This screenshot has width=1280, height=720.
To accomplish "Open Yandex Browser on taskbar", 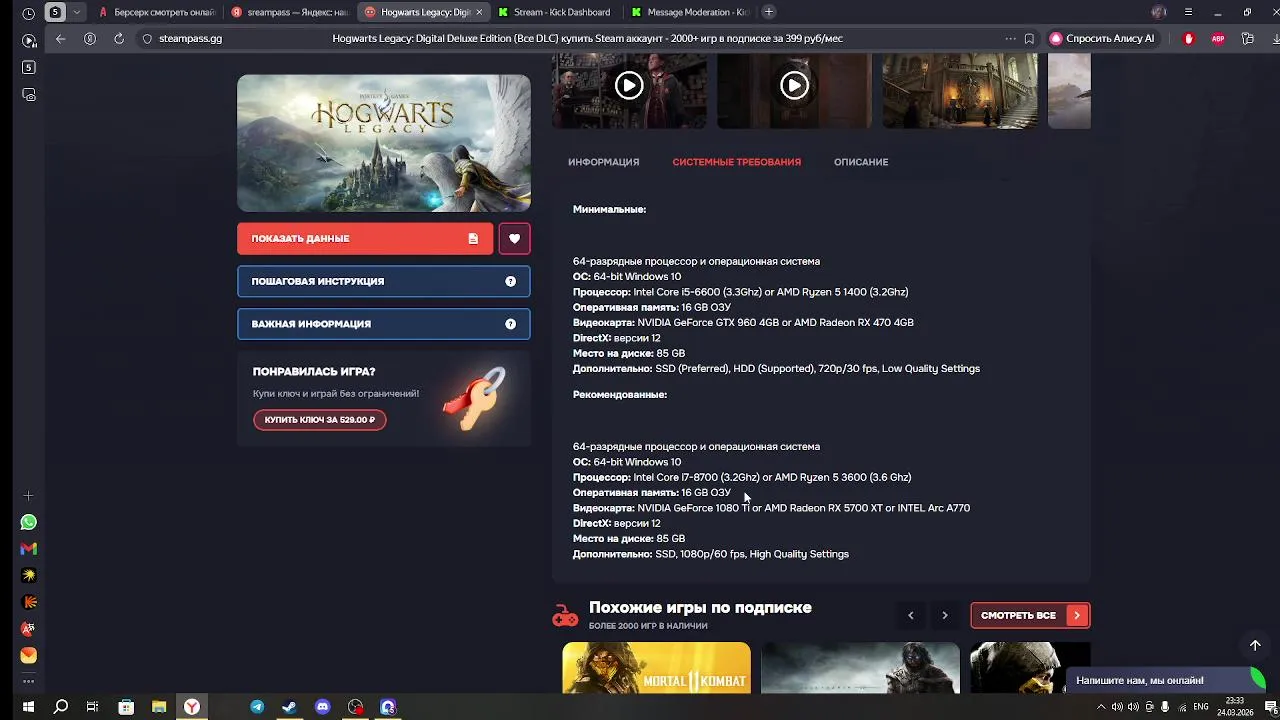I will [x=192, y=707].
